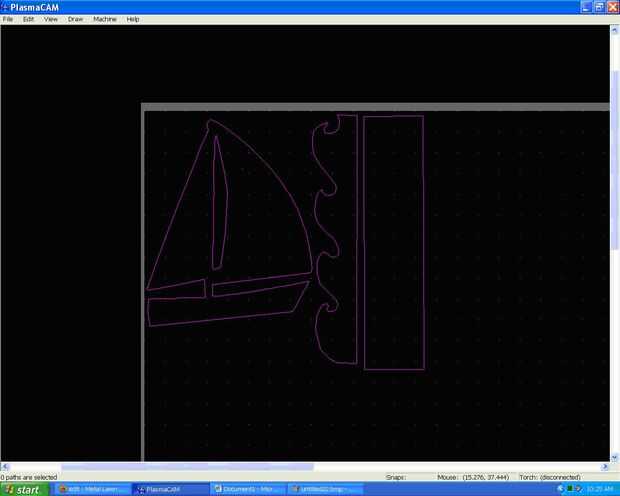Click the vertical scrollbar up arrow
620x496 pixels.
coord(614,30)
